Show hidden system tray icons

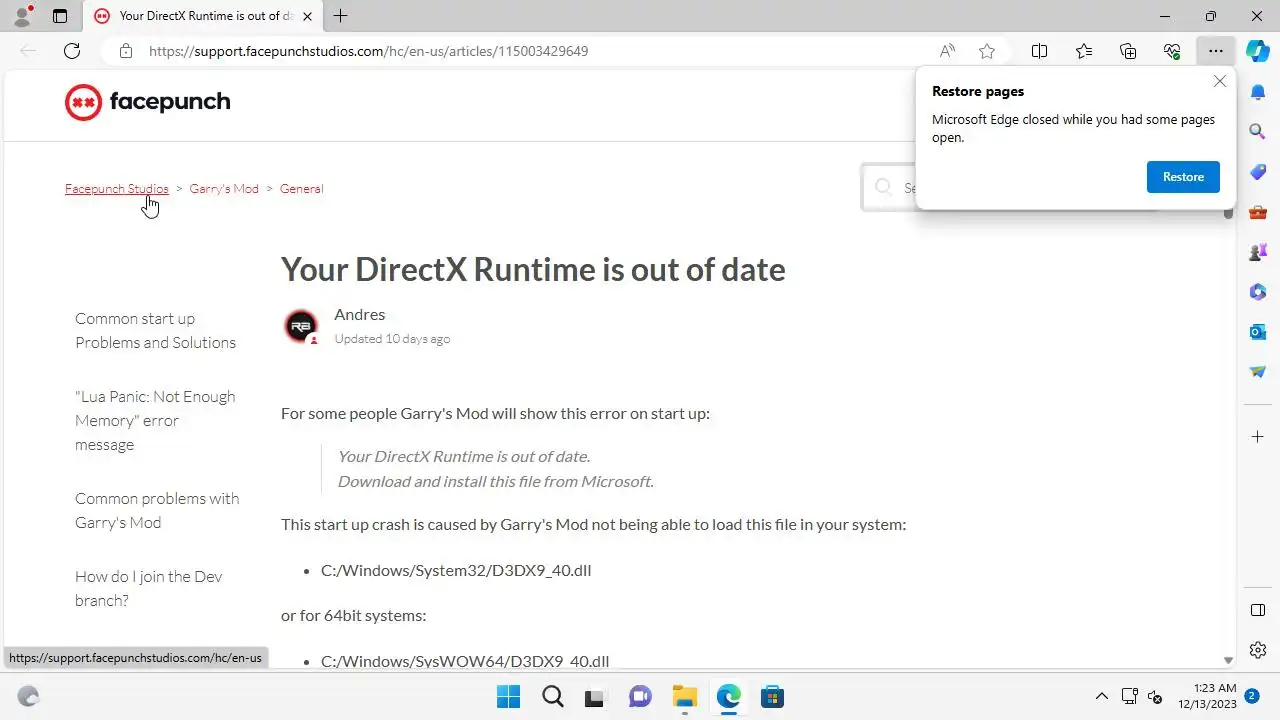[x=1102, y=697]
